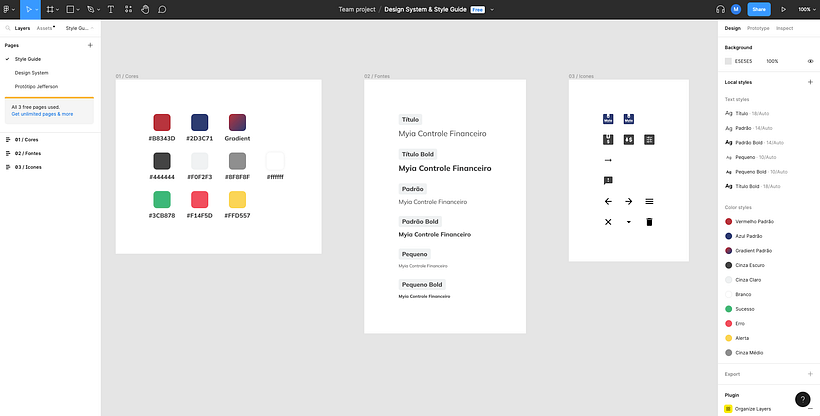Click the hamburger menu icon in Icones frame
820x416 pixels.
click(x=649, y=201)
